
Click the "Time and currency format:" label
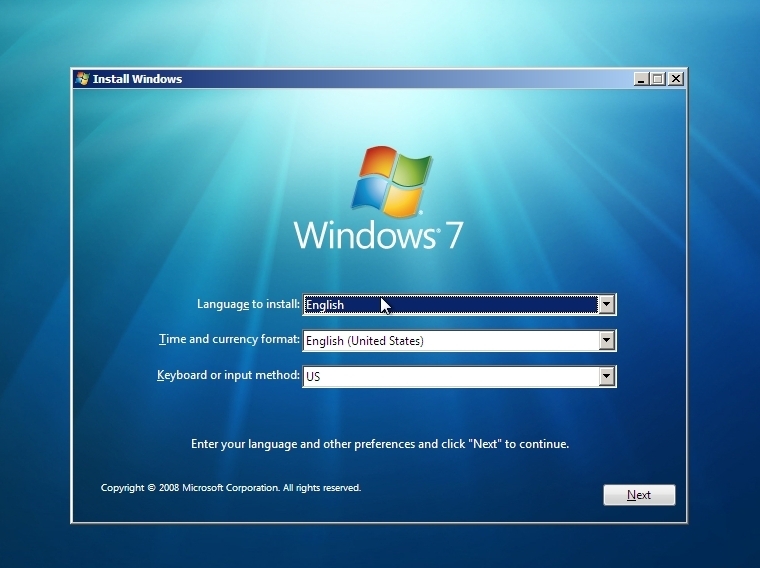[x=229, y=339]
